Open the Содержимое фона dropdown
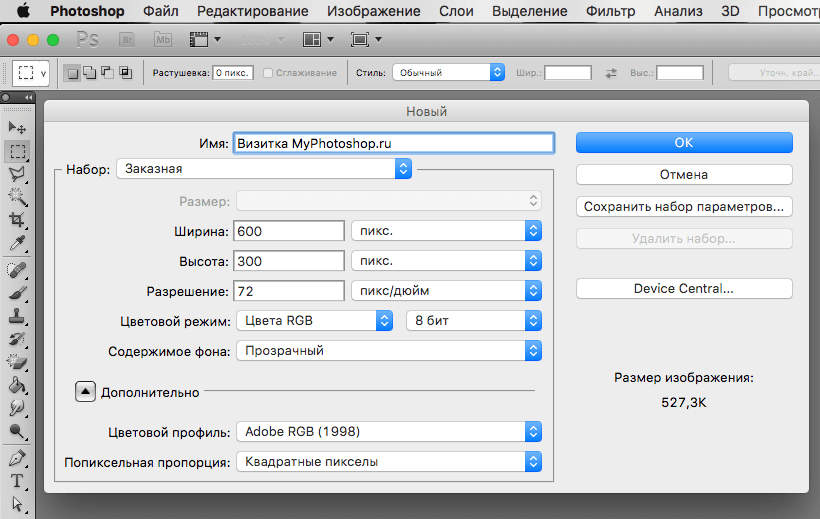 tap(388, 351)
